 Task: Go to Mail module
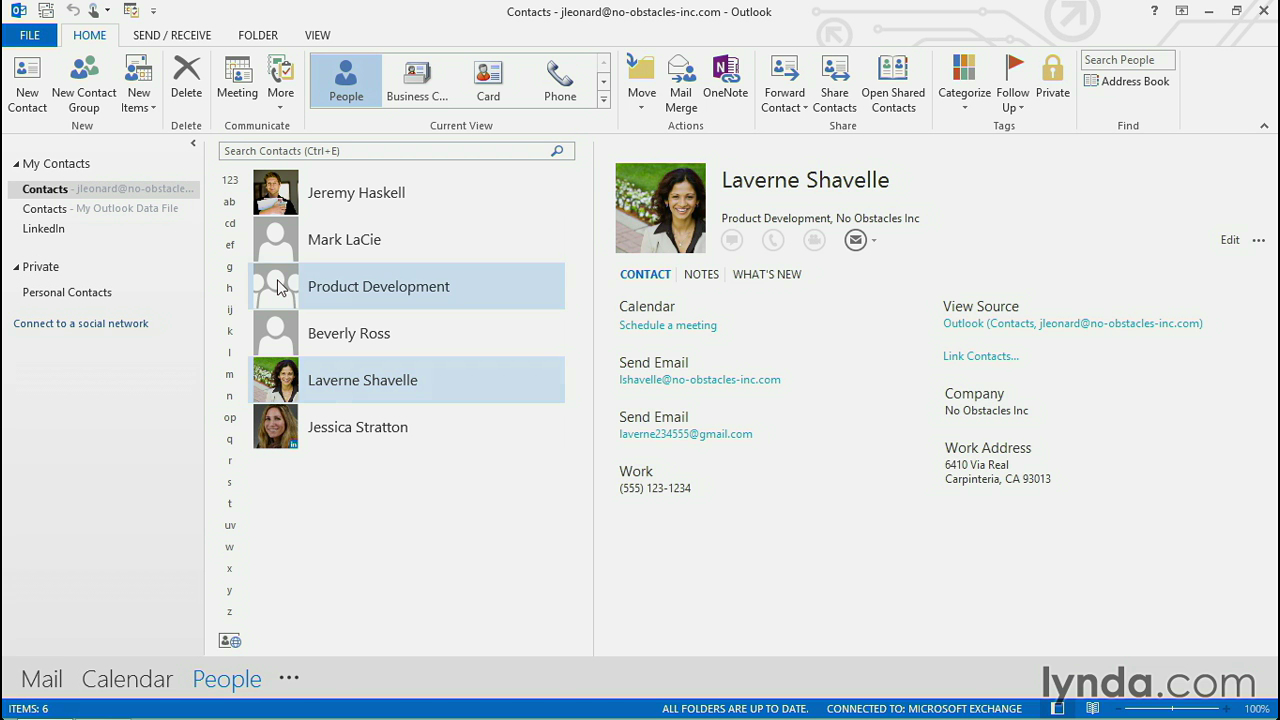point(42,679)
